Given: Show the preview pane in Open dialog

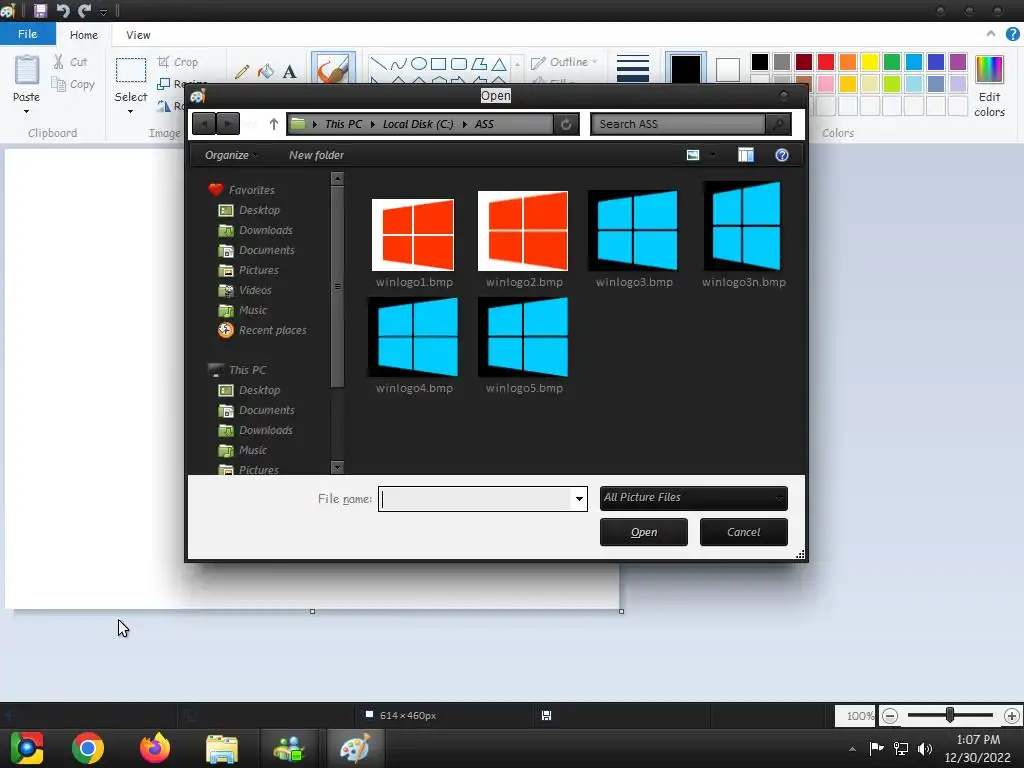Looking at the screenshot, I should click(x=746, y=155).
